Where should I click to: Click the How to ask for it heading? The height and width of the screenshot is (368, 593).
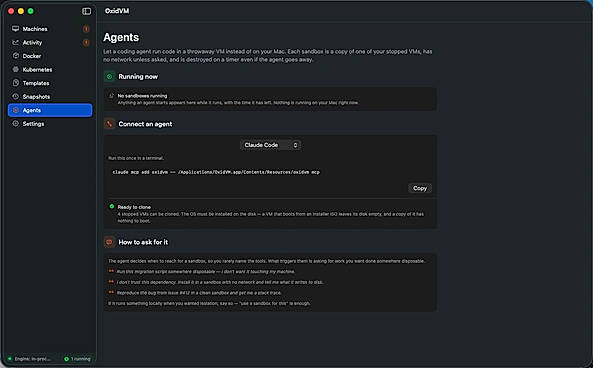[143, 242]
